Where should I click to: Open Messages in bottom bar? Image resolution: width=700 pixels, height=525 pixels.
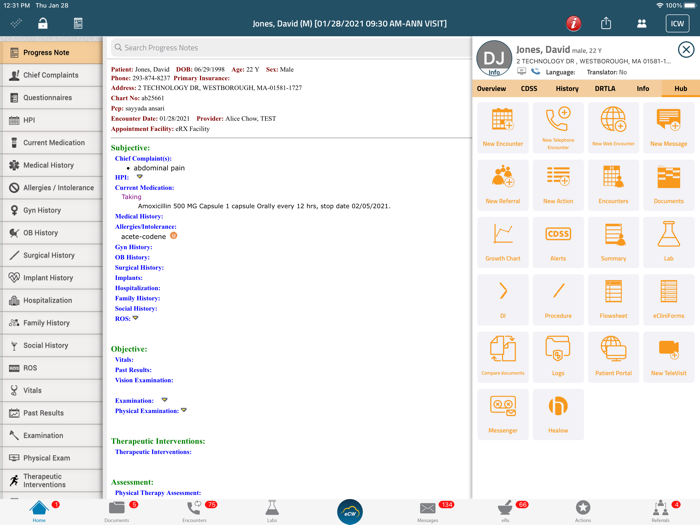[x=428, y=511]
